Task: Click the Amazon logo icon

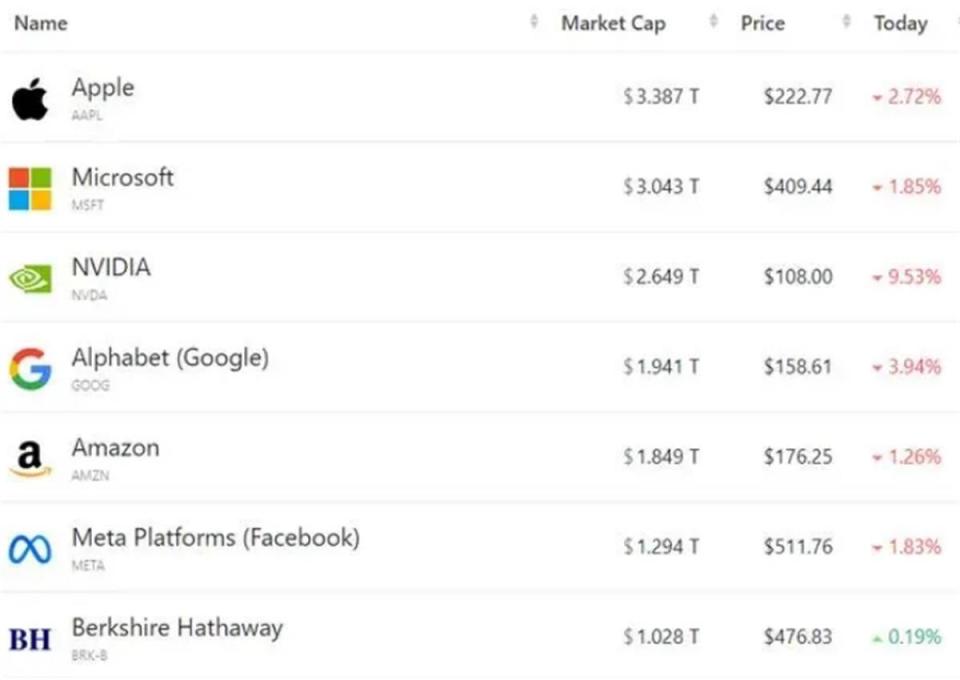Action: [30, 459]
